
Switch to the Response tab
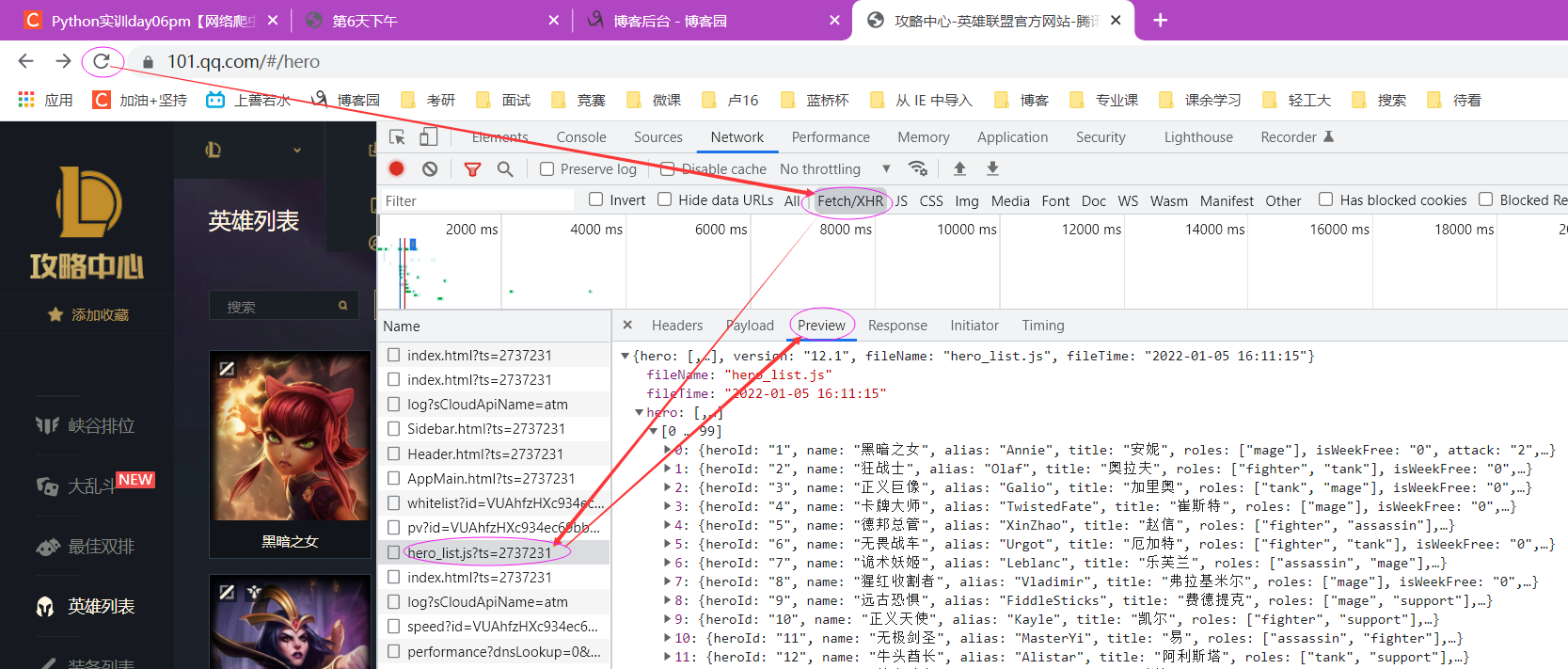click(897, 326)
